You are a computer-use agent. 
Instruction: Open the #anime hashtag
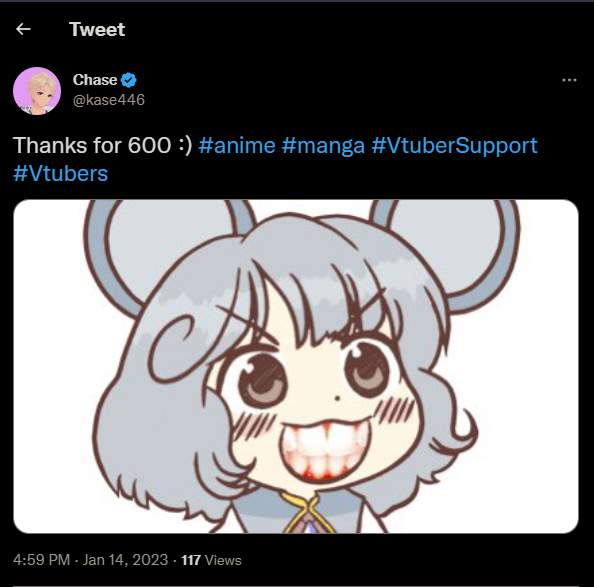coord(237,145)
